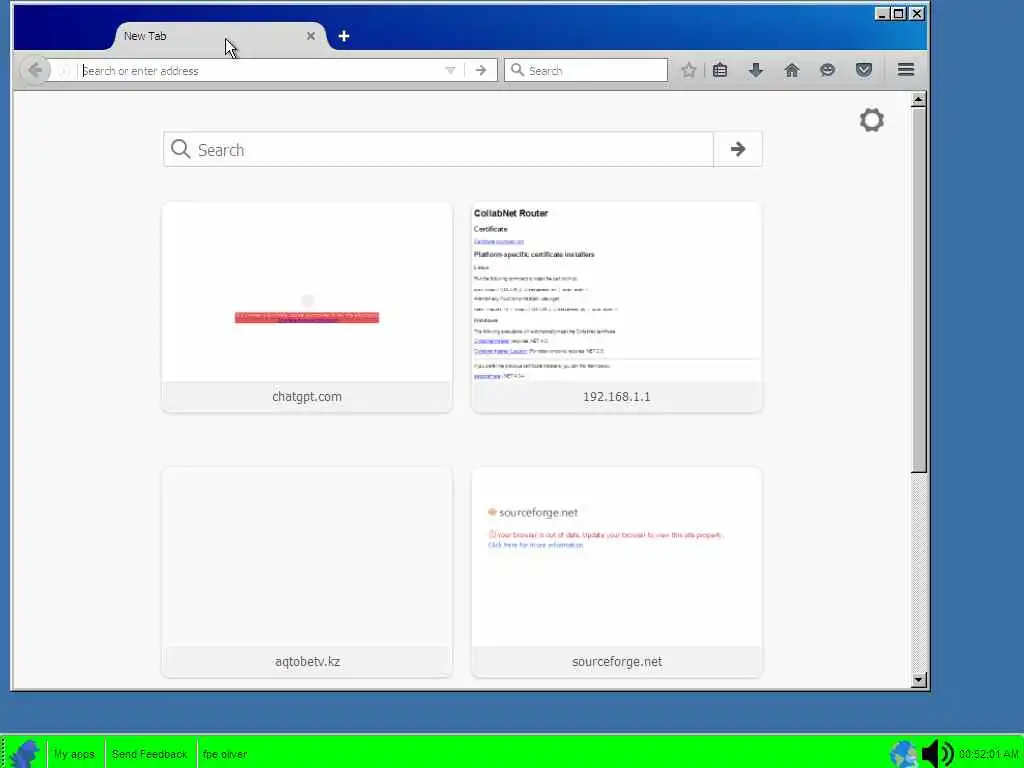Click the vertical scrollbar thumb
This screenshot has width=1024, height=768.
(x=918, y=289)
